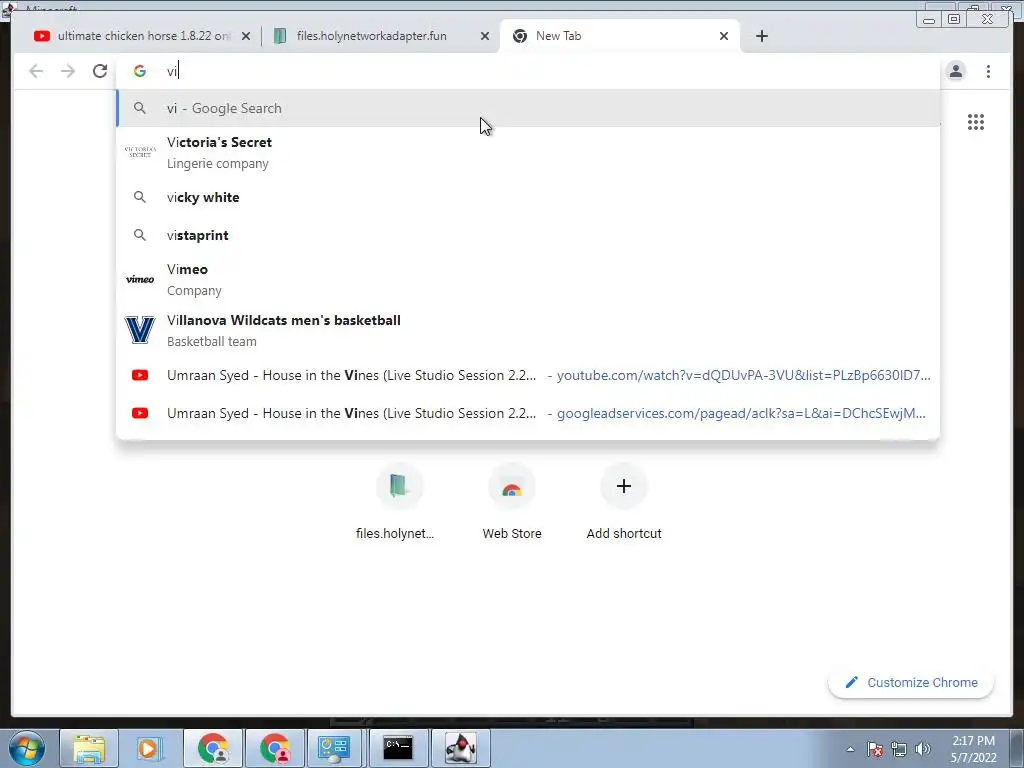This screenshot has width=1024, height=768.
Task: Open the clock showing 2:17 PM
Action: point(973,749)
